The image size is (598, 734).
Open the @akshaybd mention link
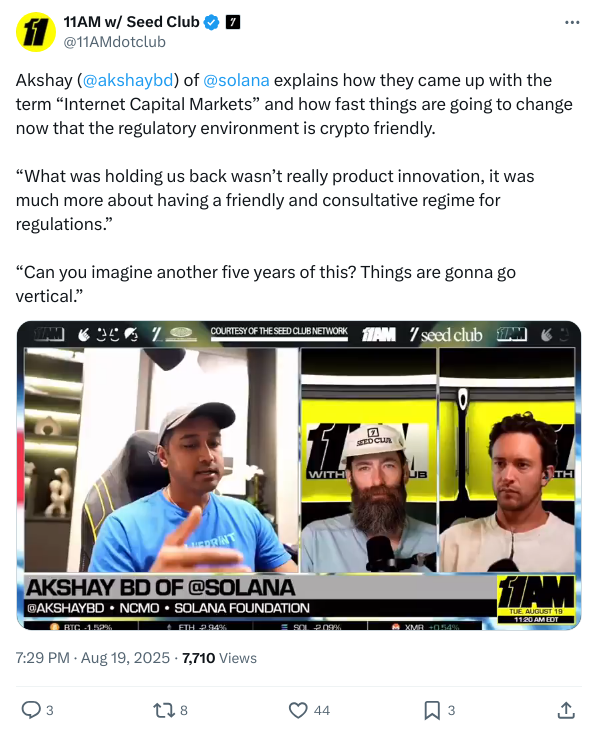click(x=128, y=80)
